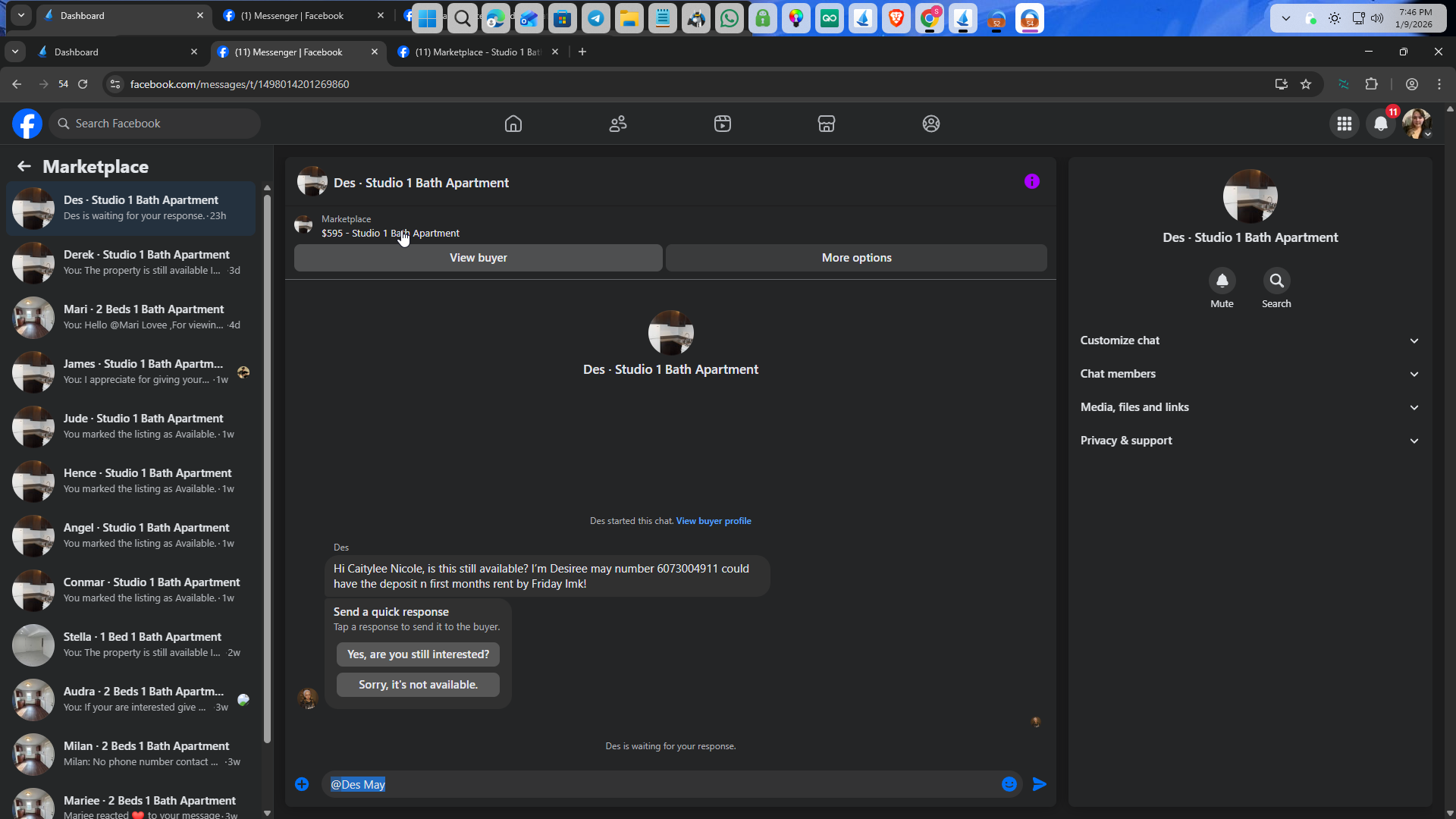Screen dimensions: 1456x819
Task: Open the Friends icon in top navigation
Action: point(618,124)
